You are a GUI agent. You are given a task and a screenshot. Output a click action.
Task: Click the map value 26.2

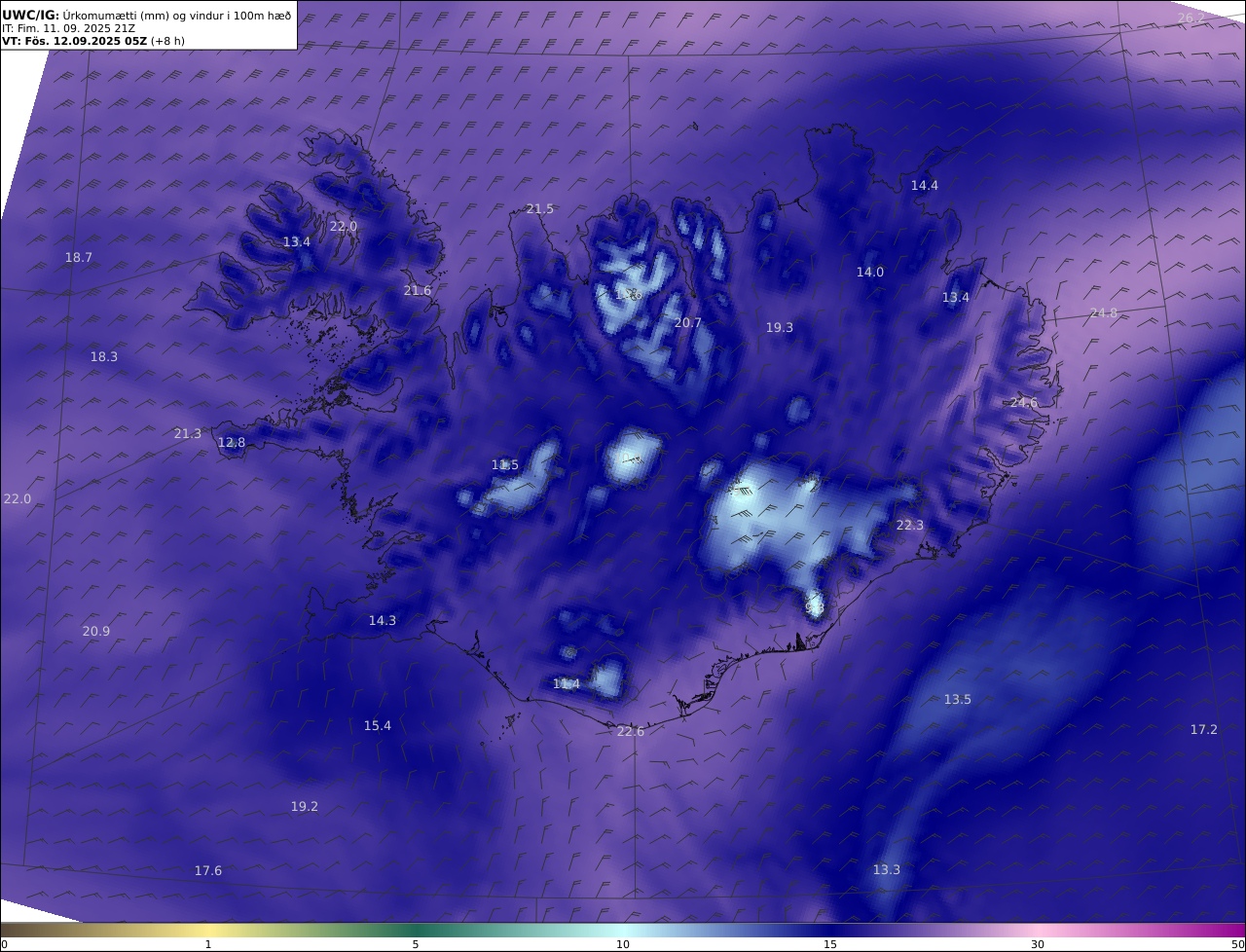coord(1191,18)
